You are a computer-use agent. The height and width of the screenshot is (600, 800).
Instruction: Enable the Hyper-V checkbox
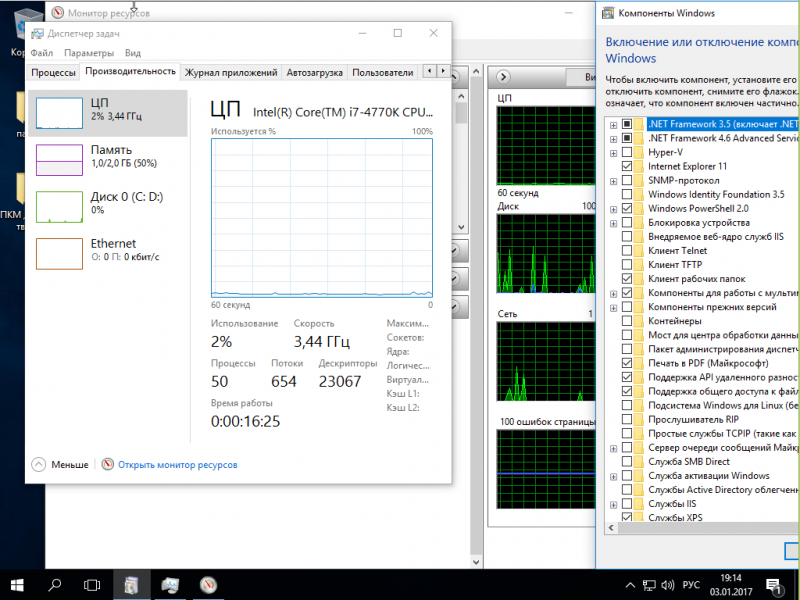[x=627, y=152]
